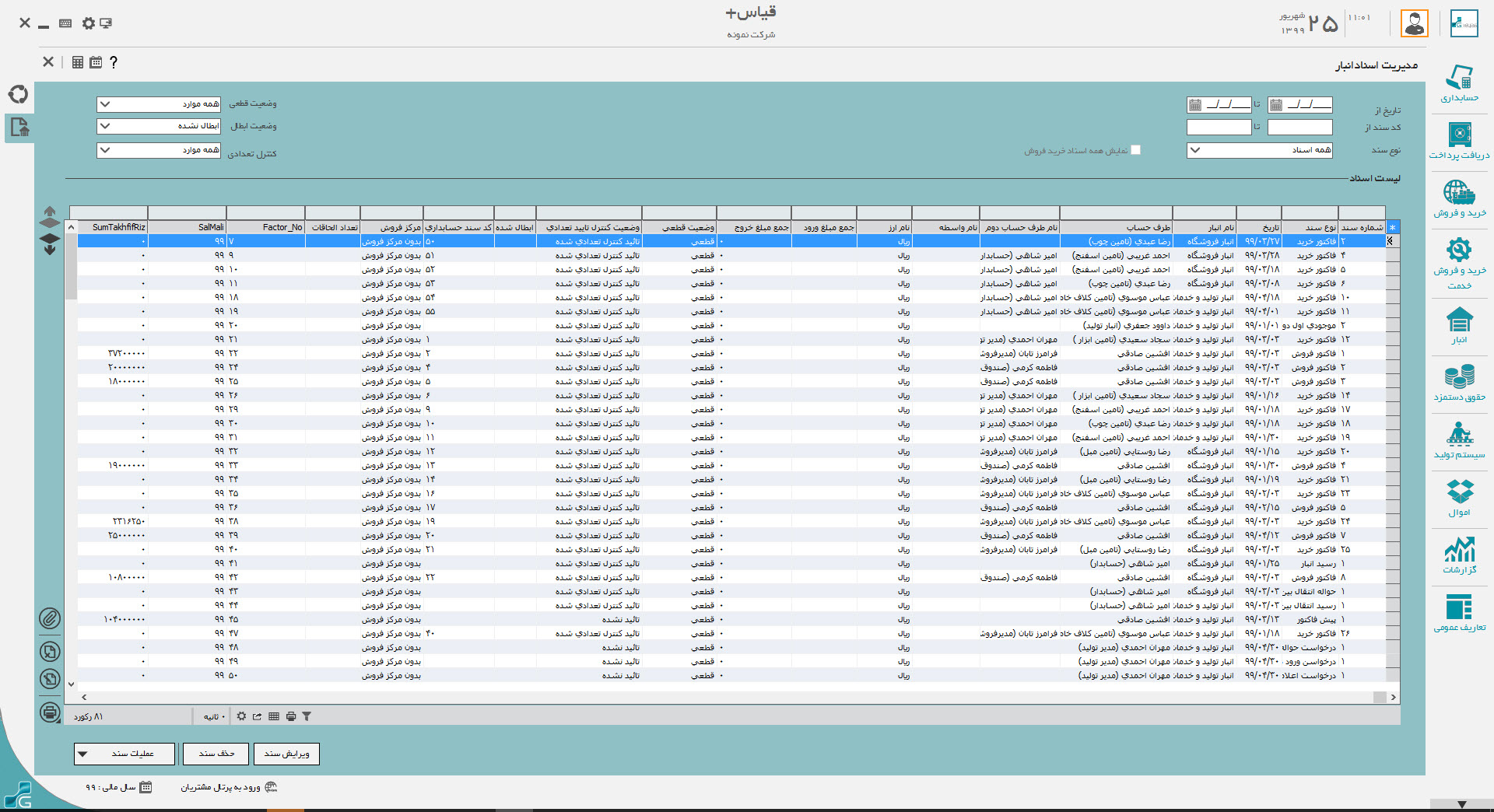Open the تعاریف عمومی definitions module
Image resolution: width=1494 pixels, height=812 pixels.
(1459, 613)
